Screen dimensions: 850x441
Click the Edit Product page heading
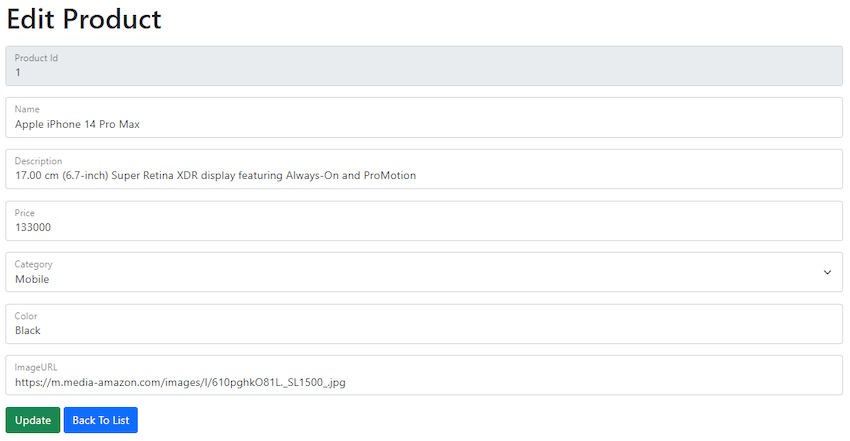pyautogui.click(x=84, y=18)
